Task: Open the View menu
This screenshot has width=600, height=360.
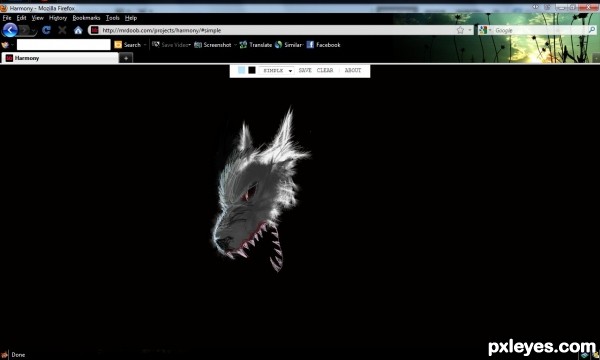Action: click(x=38, y=18)
